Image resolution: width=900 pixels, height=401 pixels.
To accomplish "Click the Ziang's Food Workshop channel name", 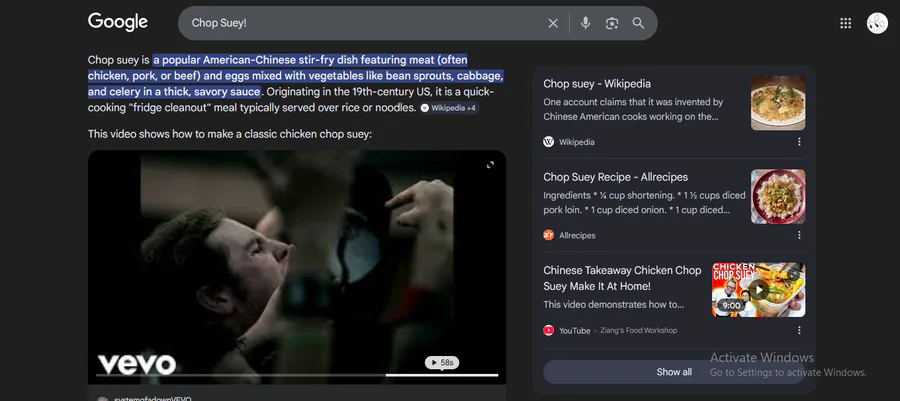I will [x=639, y=330].
